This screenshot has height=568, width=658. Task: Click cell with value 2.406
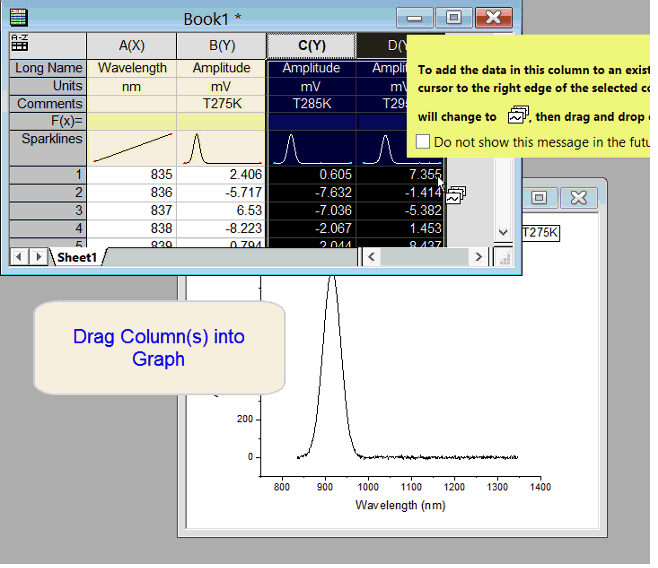[222, 175]
